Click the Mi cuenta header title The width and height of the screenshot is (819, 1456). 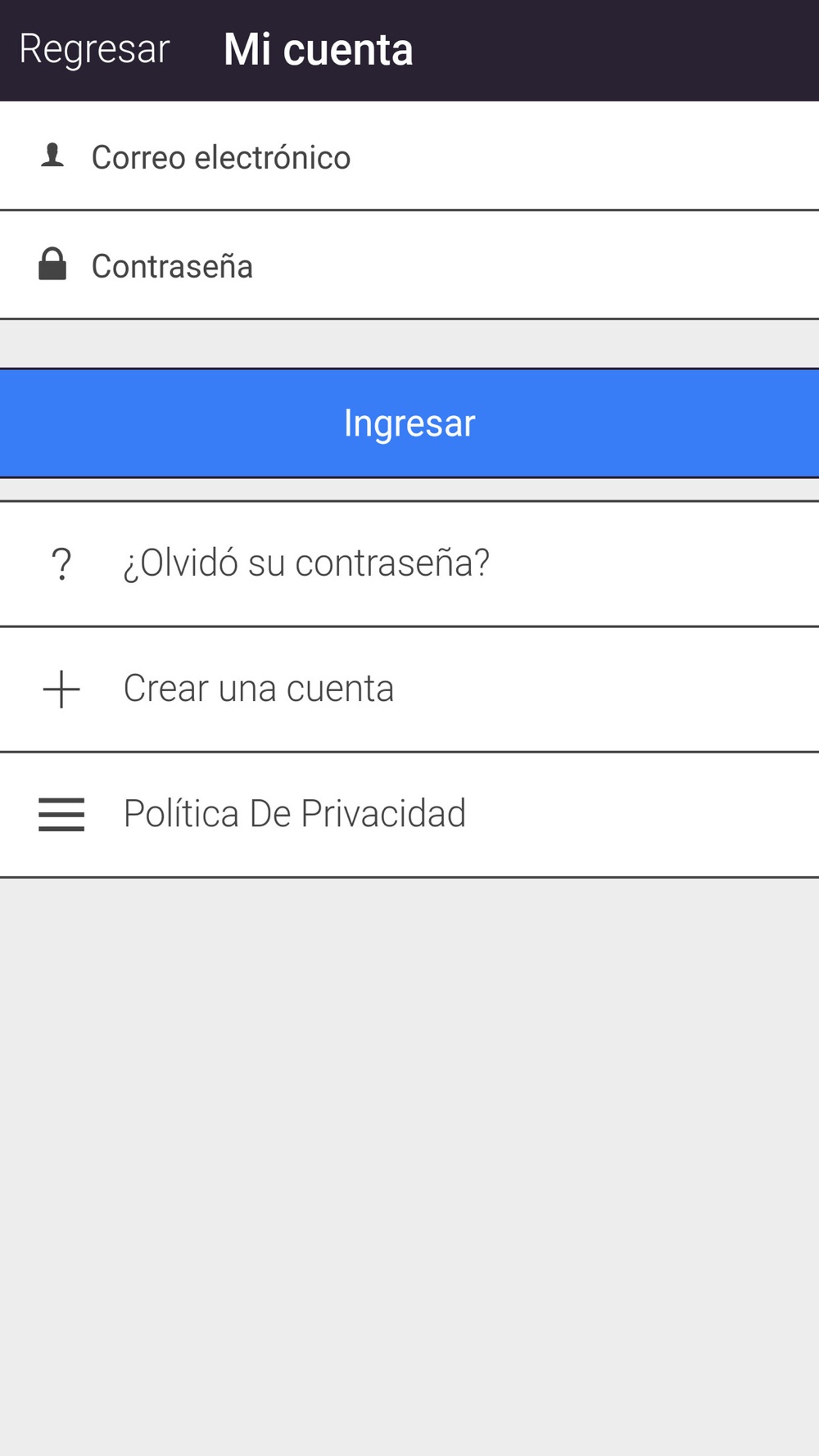[318, 50]
